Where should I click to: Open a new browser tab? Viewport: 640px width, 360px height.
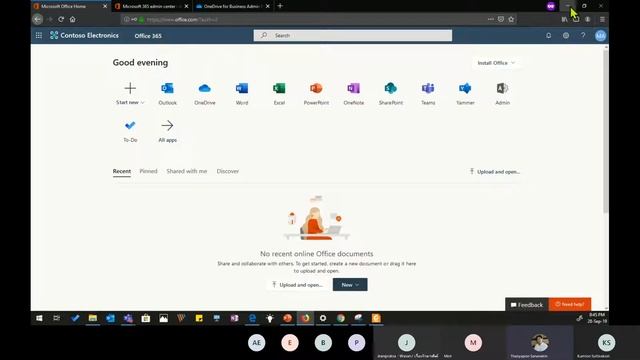280,6
